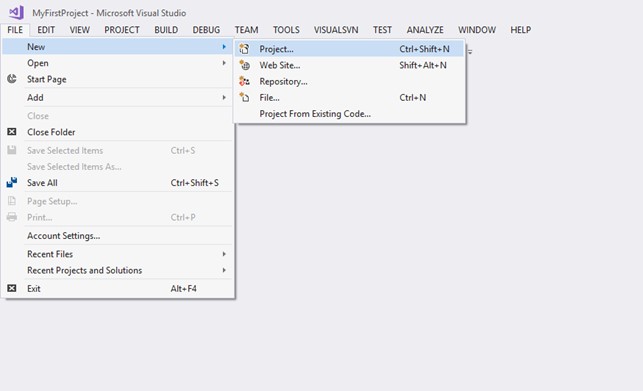Select Project From Existing Code

click(315, 114)
